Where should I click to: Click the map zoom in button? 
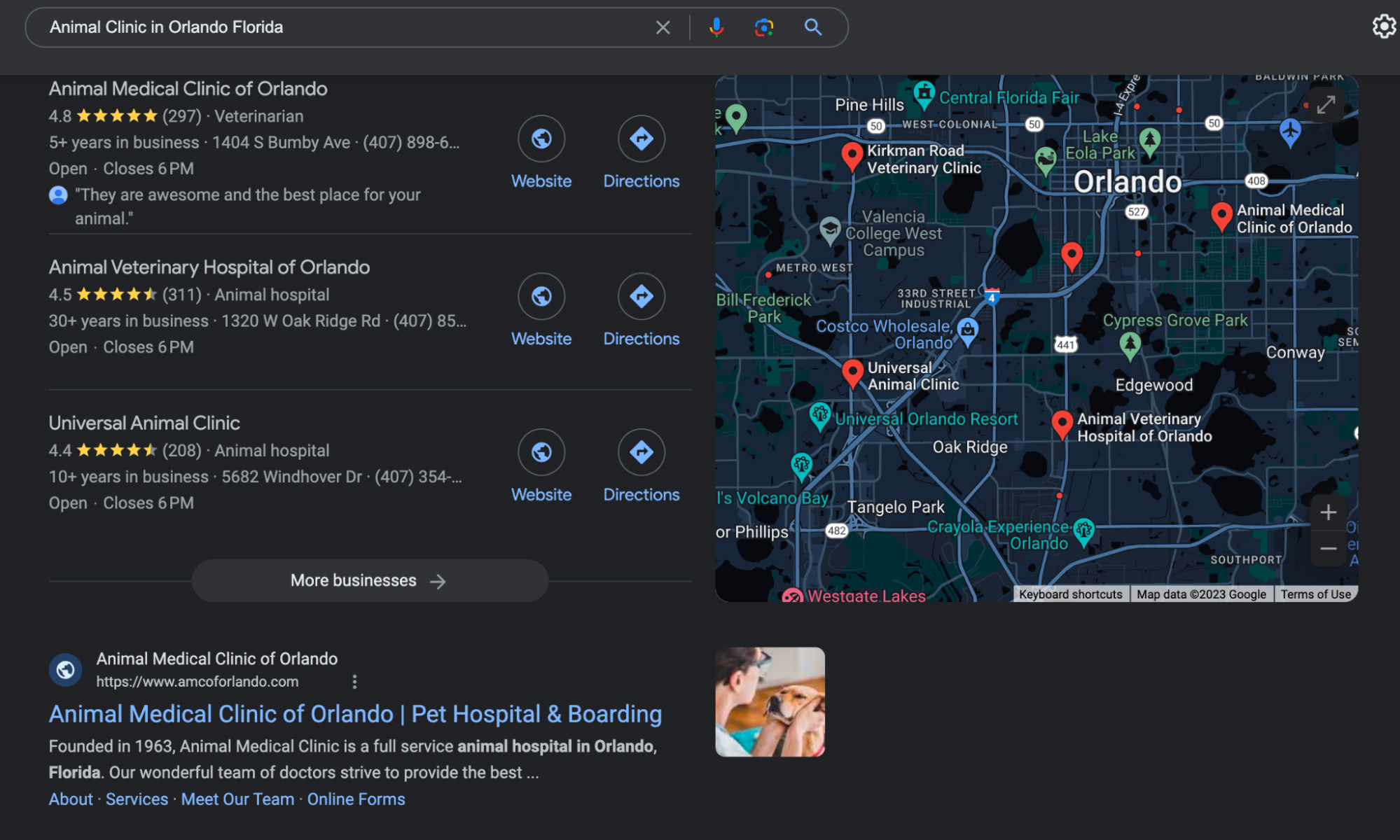1328,512
